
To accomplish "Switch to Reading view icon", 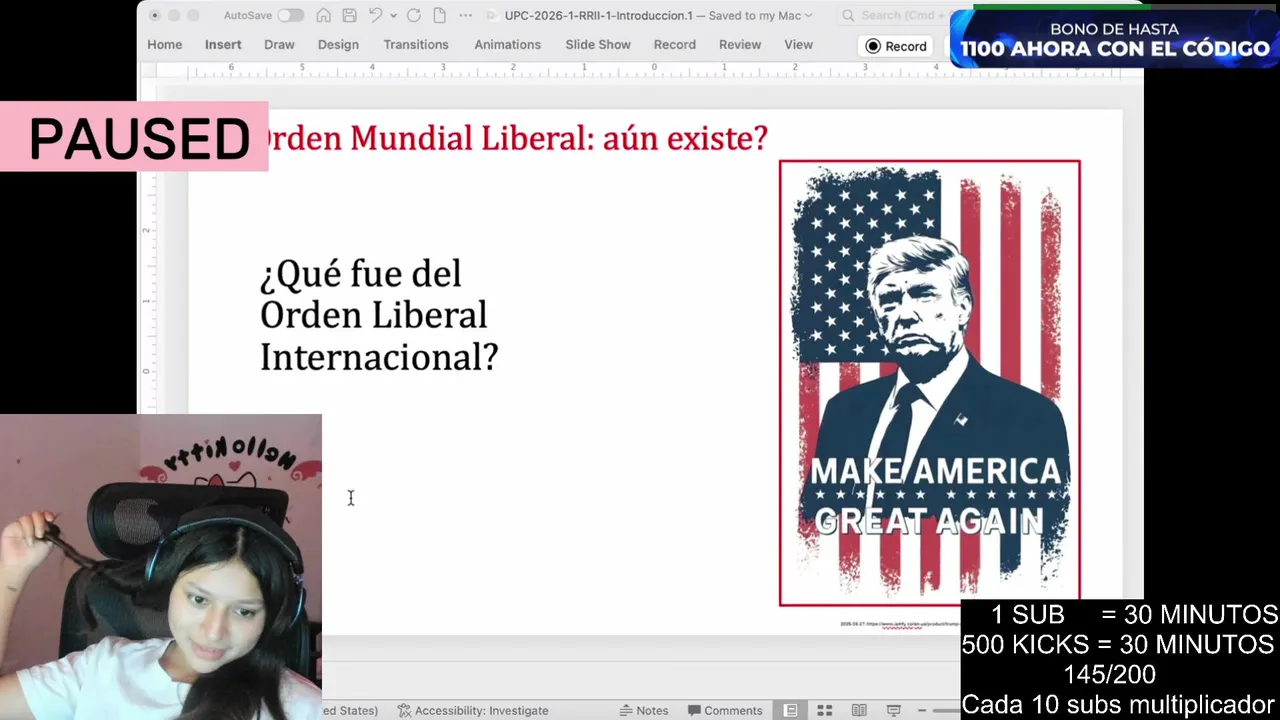I will pos(859,710).
